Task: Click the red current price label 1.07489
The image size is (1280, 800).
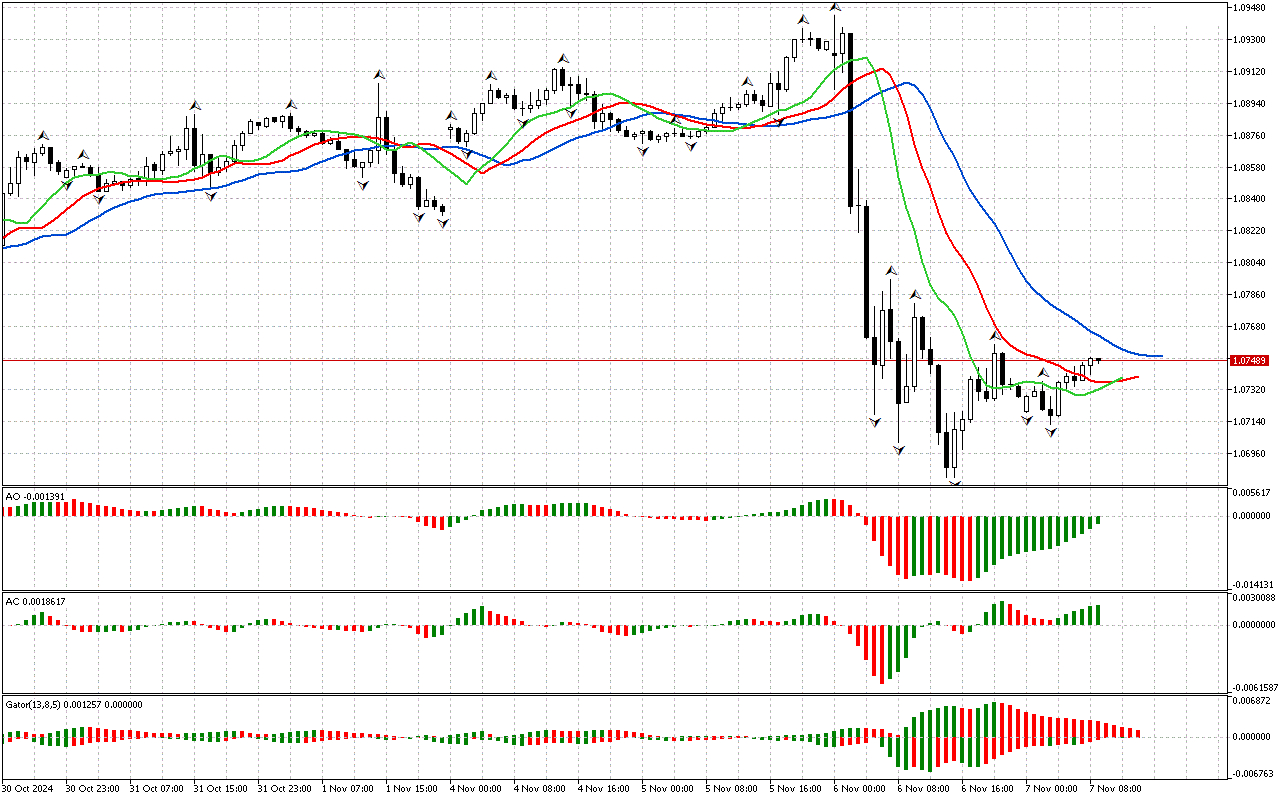Action: coord(1251,360)
